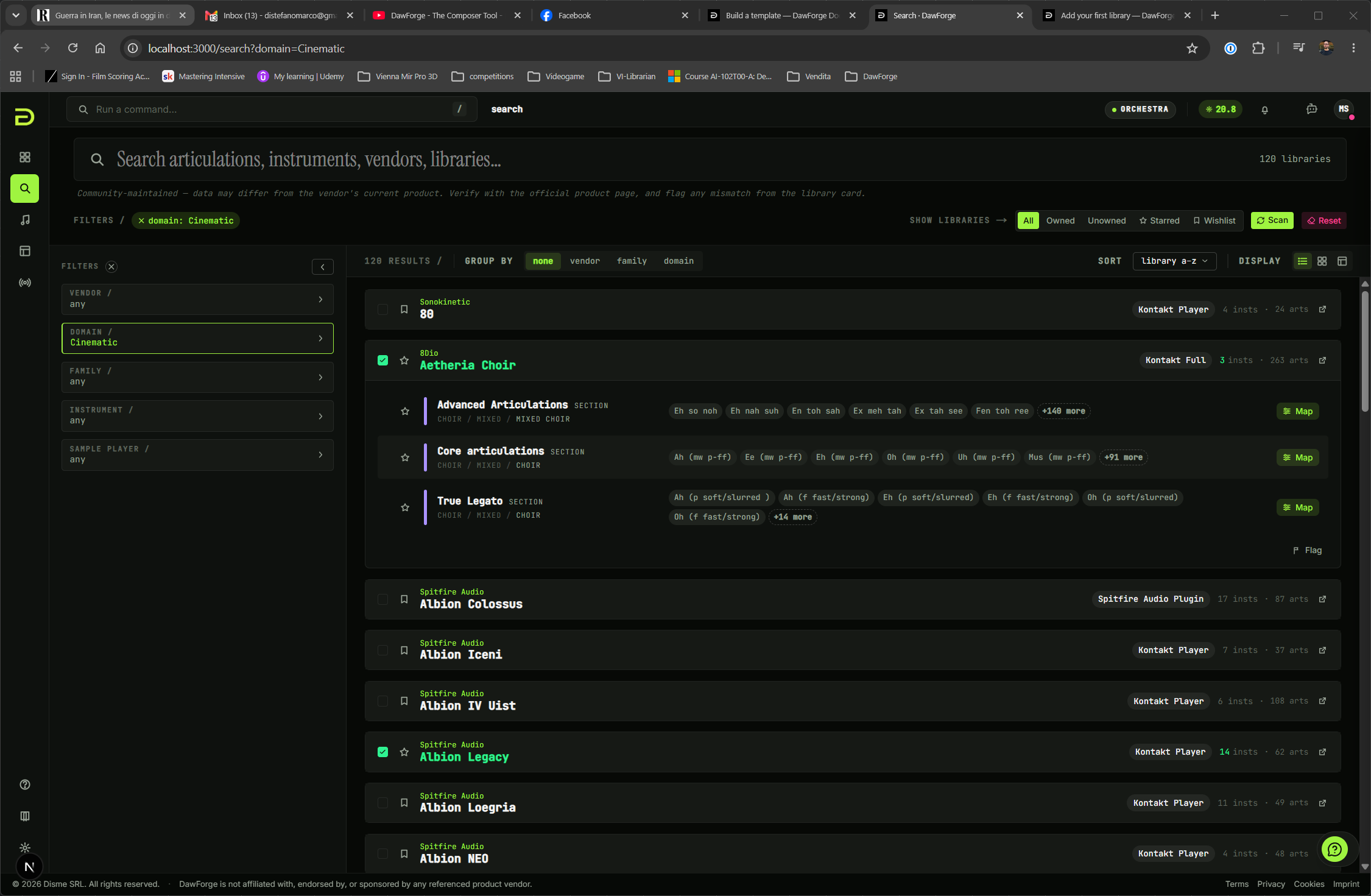1371x896 pixels.
Task: Collapse the filters sidebar panel
Action: (323, 267)
